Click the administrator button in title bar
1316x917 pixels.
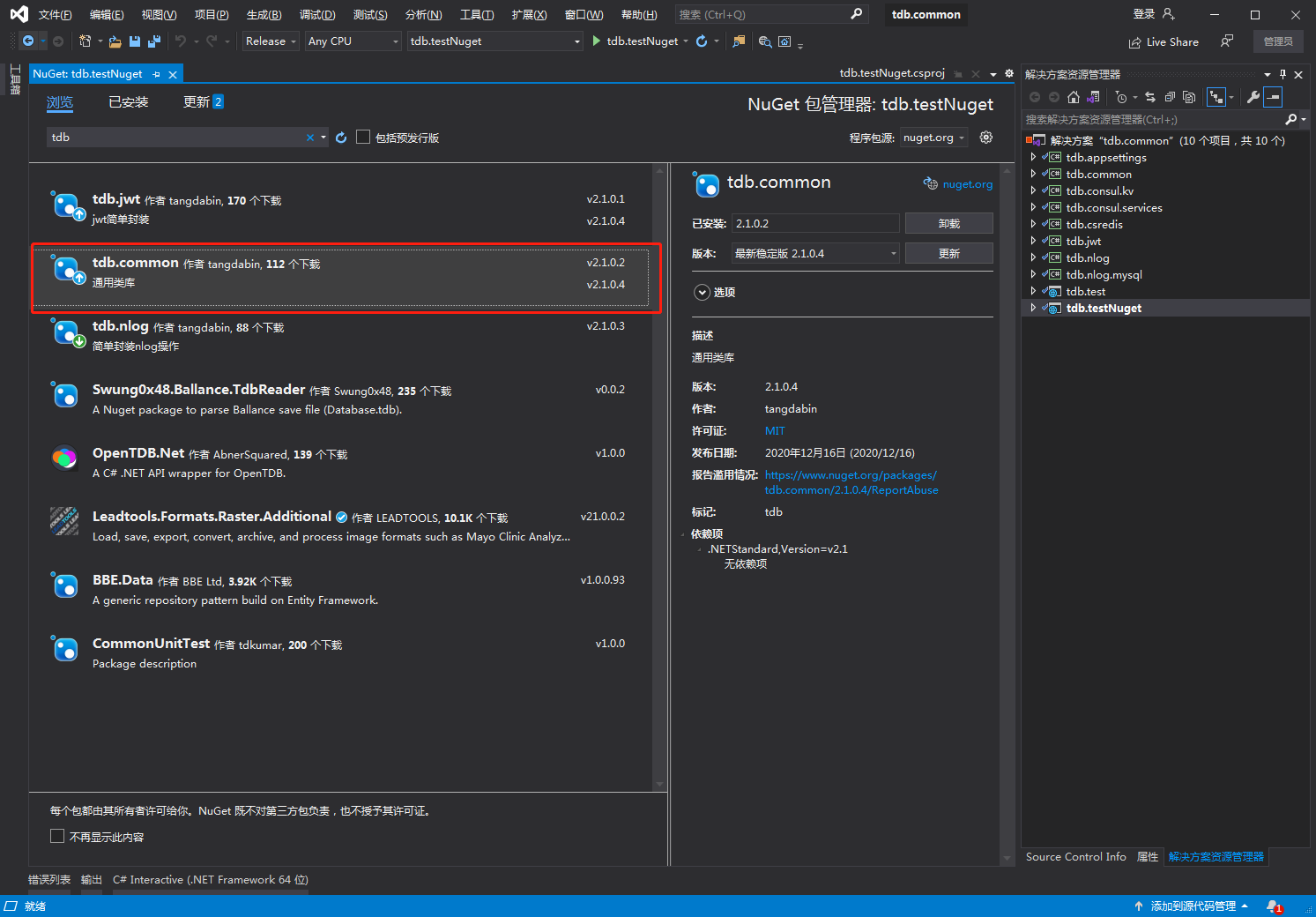tap(1278, 41)
